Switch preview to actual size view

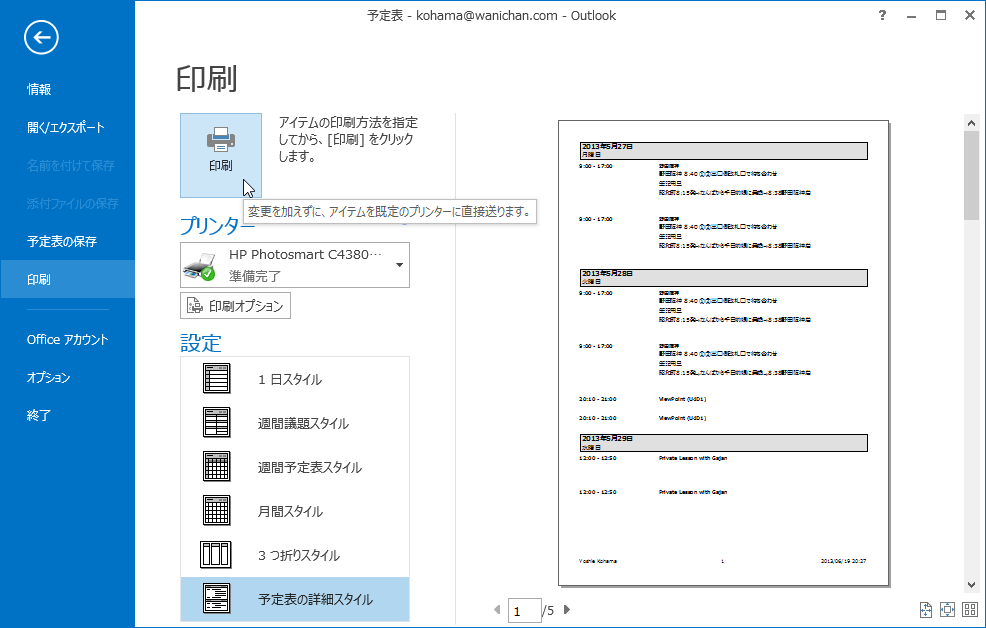(x=926, y=609)
